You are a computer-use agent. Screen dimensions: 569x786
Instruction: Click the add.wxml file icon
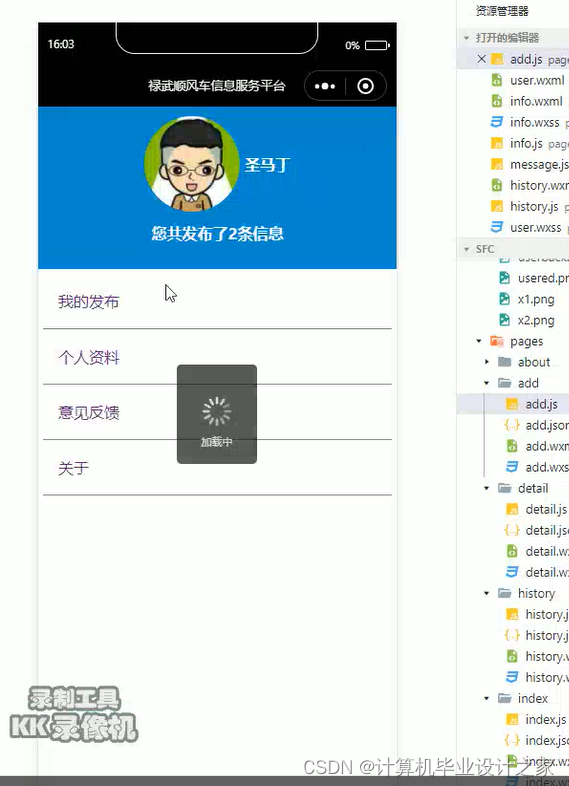[512, 446]
